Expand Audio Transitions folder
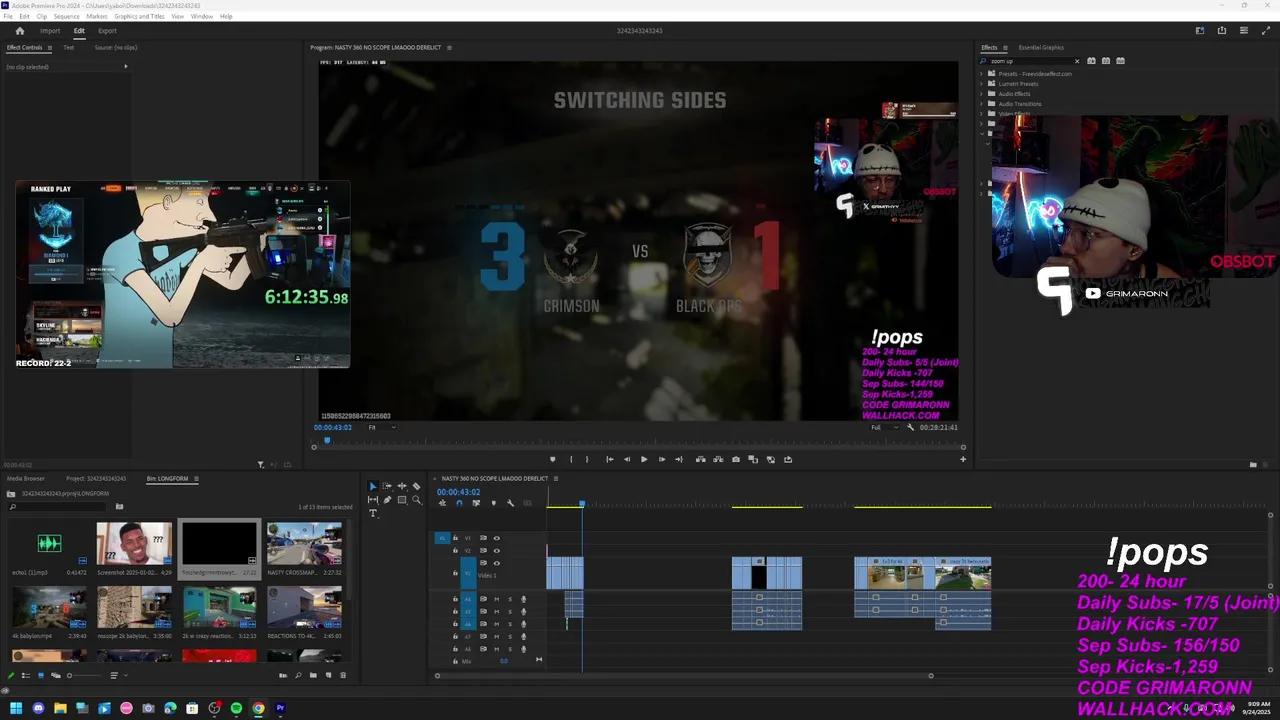 click(x=981, y=104)
